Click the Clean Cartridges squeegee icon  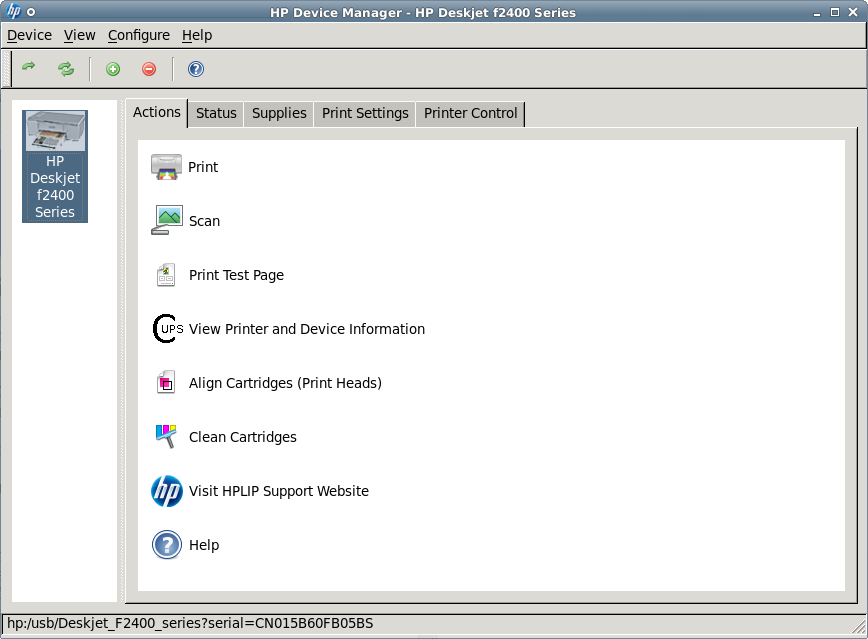[166, 436]
